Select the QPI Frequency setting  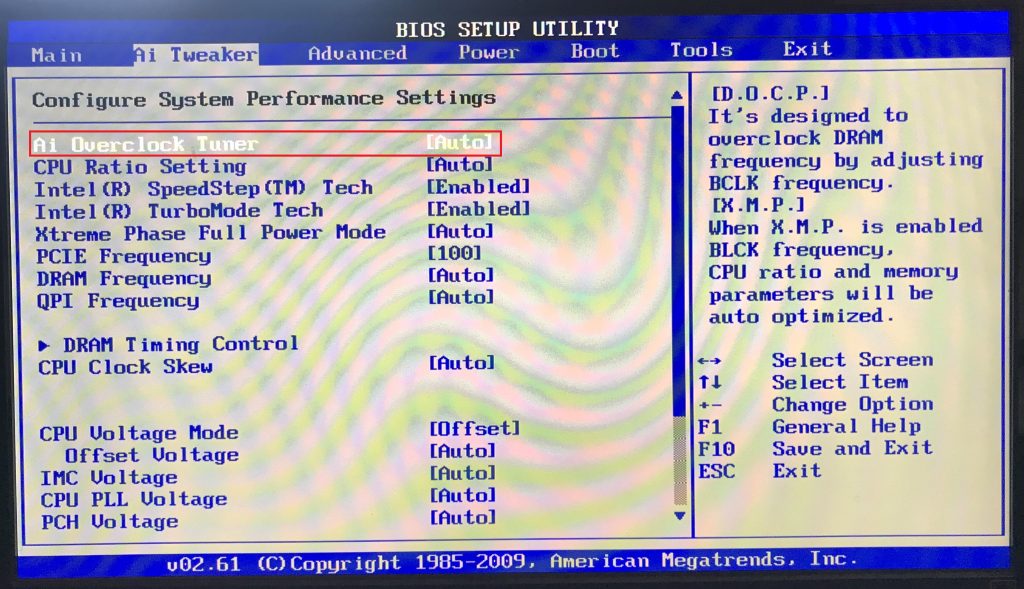point(116,301)
